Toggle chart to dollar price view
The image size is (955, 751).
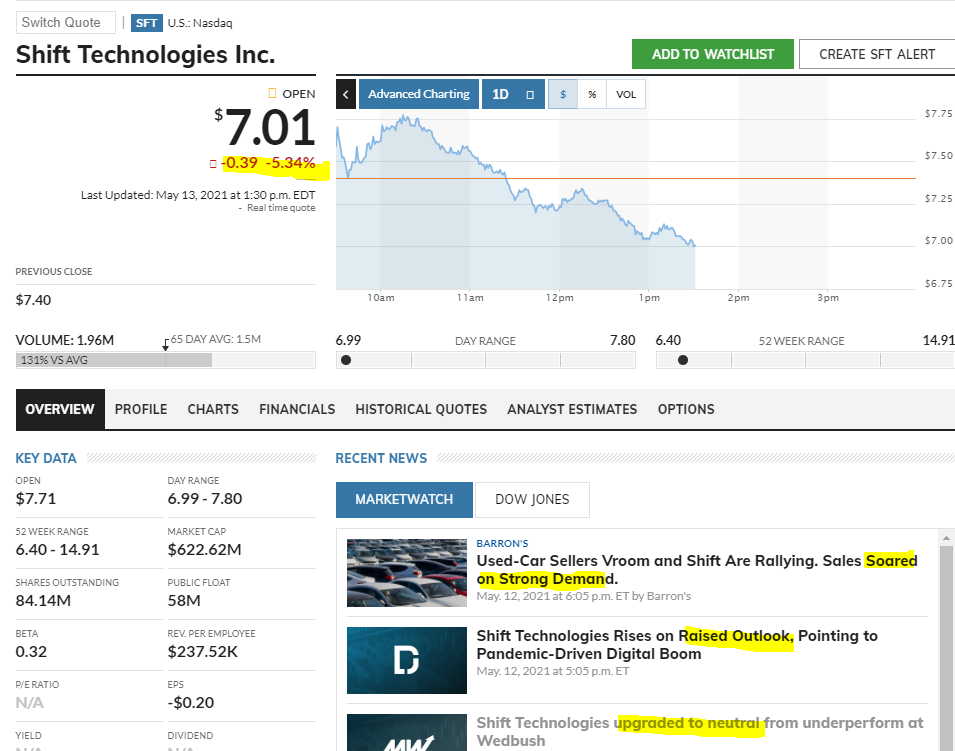[563, 94]
